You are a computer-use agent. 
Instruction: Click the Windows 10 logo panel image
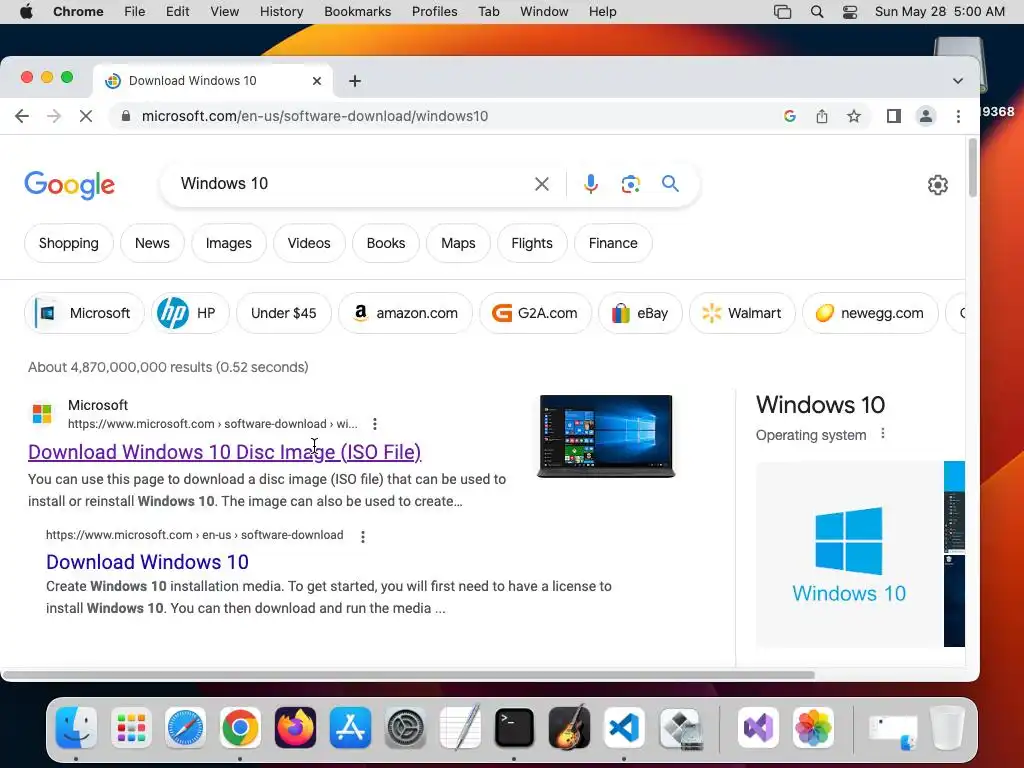point(849,554)
